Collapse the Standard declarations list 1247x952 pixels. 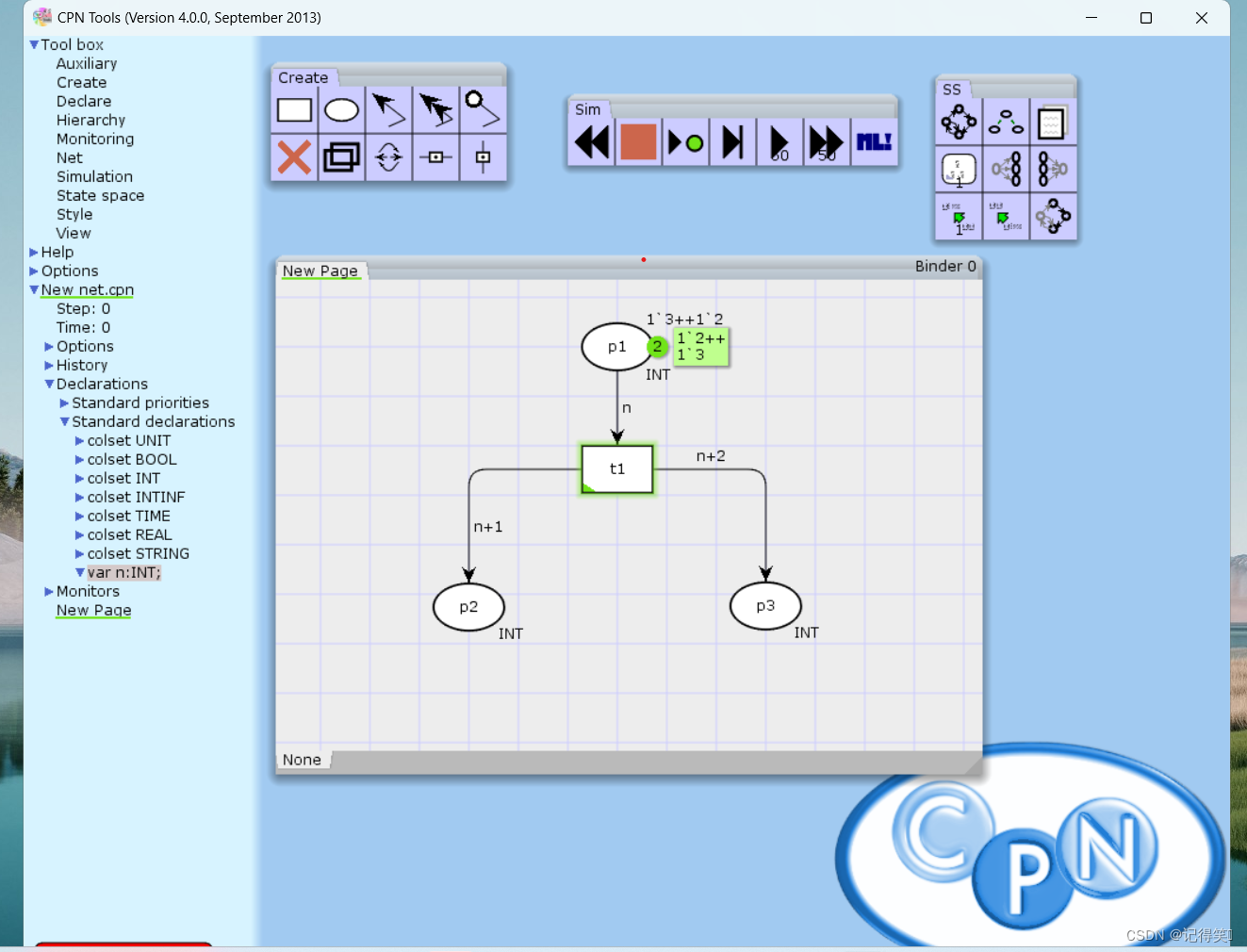coord(64,421)
